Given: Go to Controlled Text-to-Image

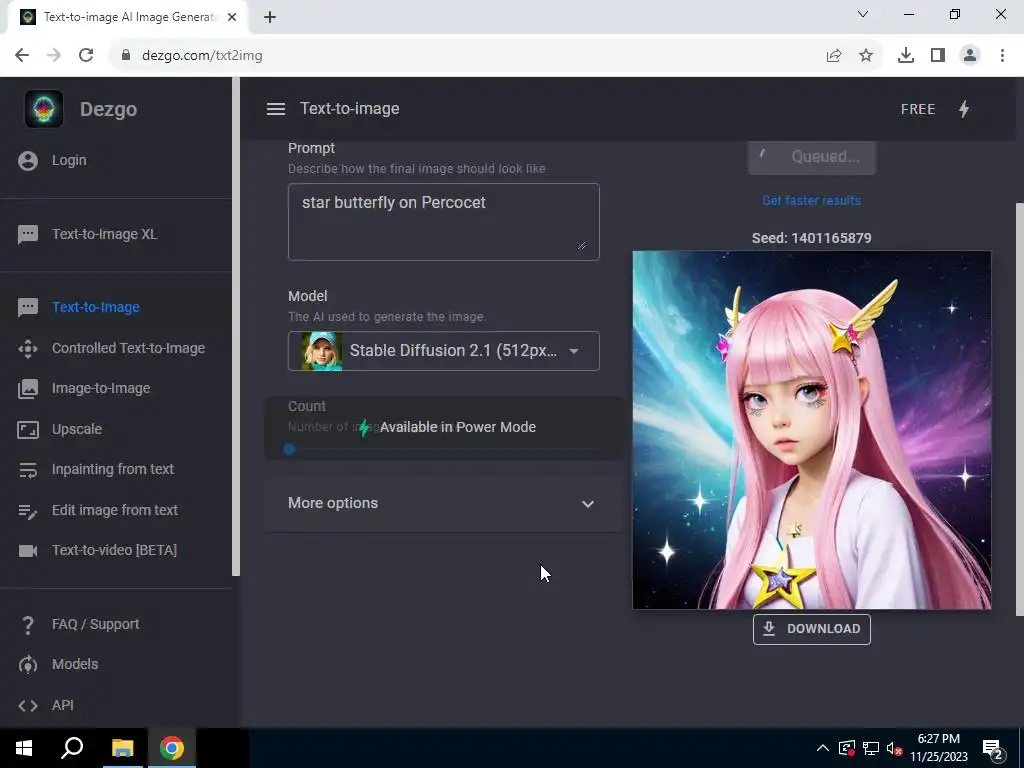Looking at the screenshot, I should tap(129, 349).
